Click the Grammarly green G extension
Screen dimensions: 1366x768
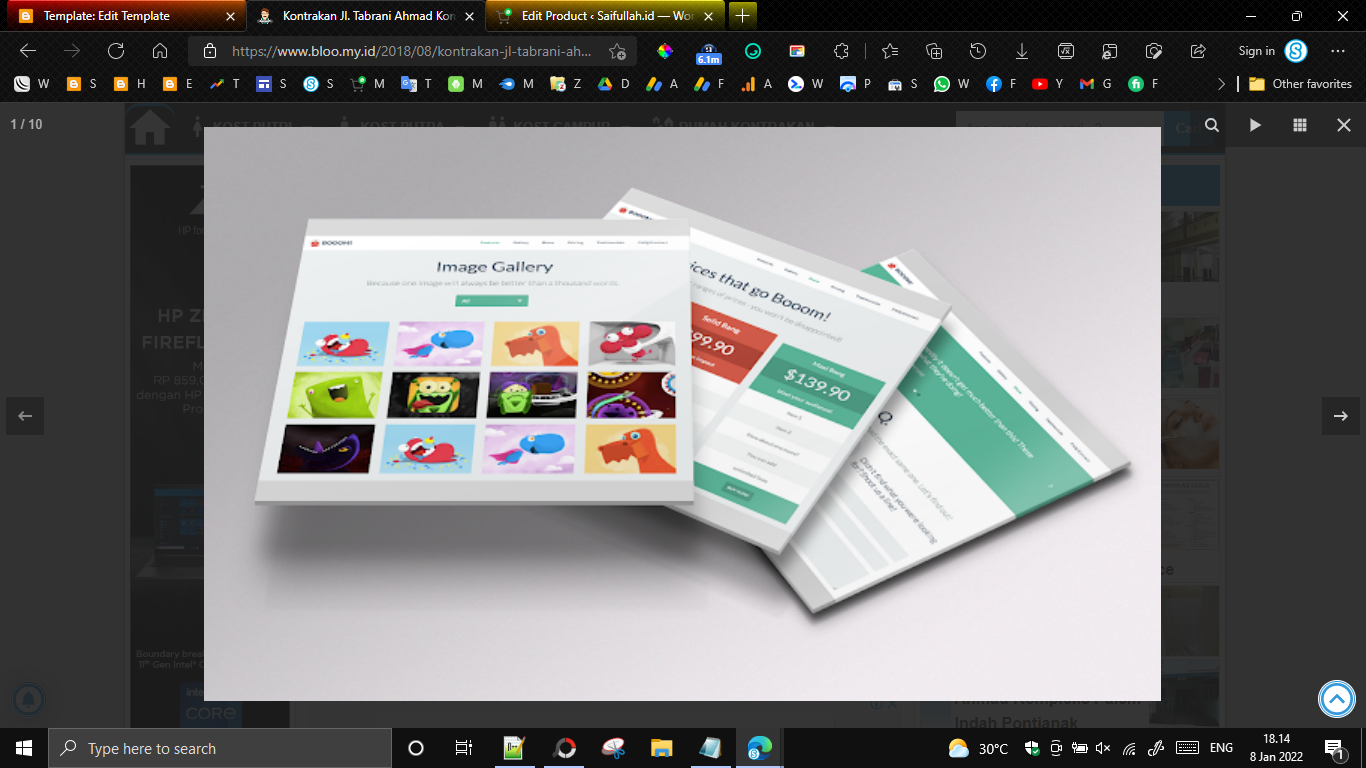[753, 51]
